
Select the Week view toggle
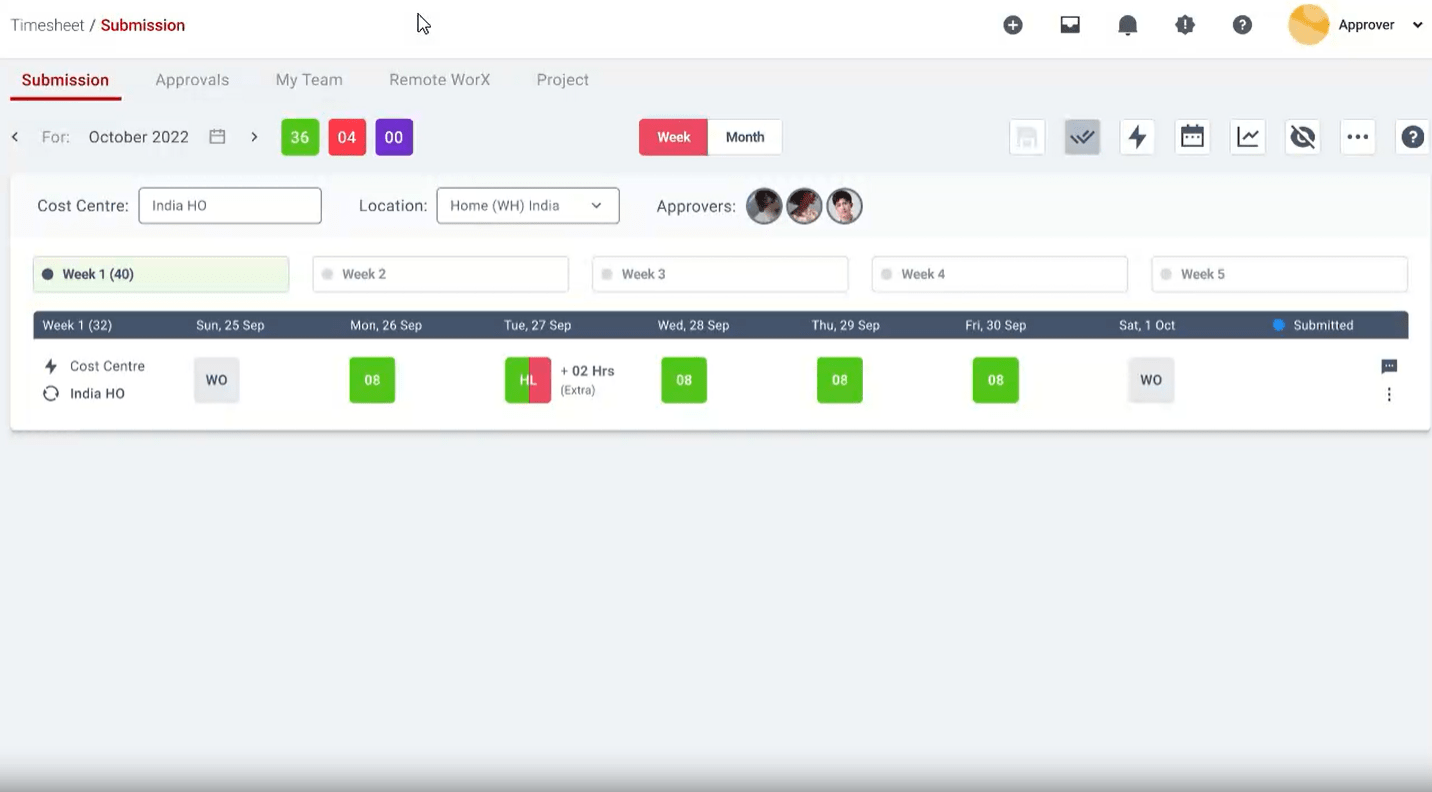click(x=673, y=138)
